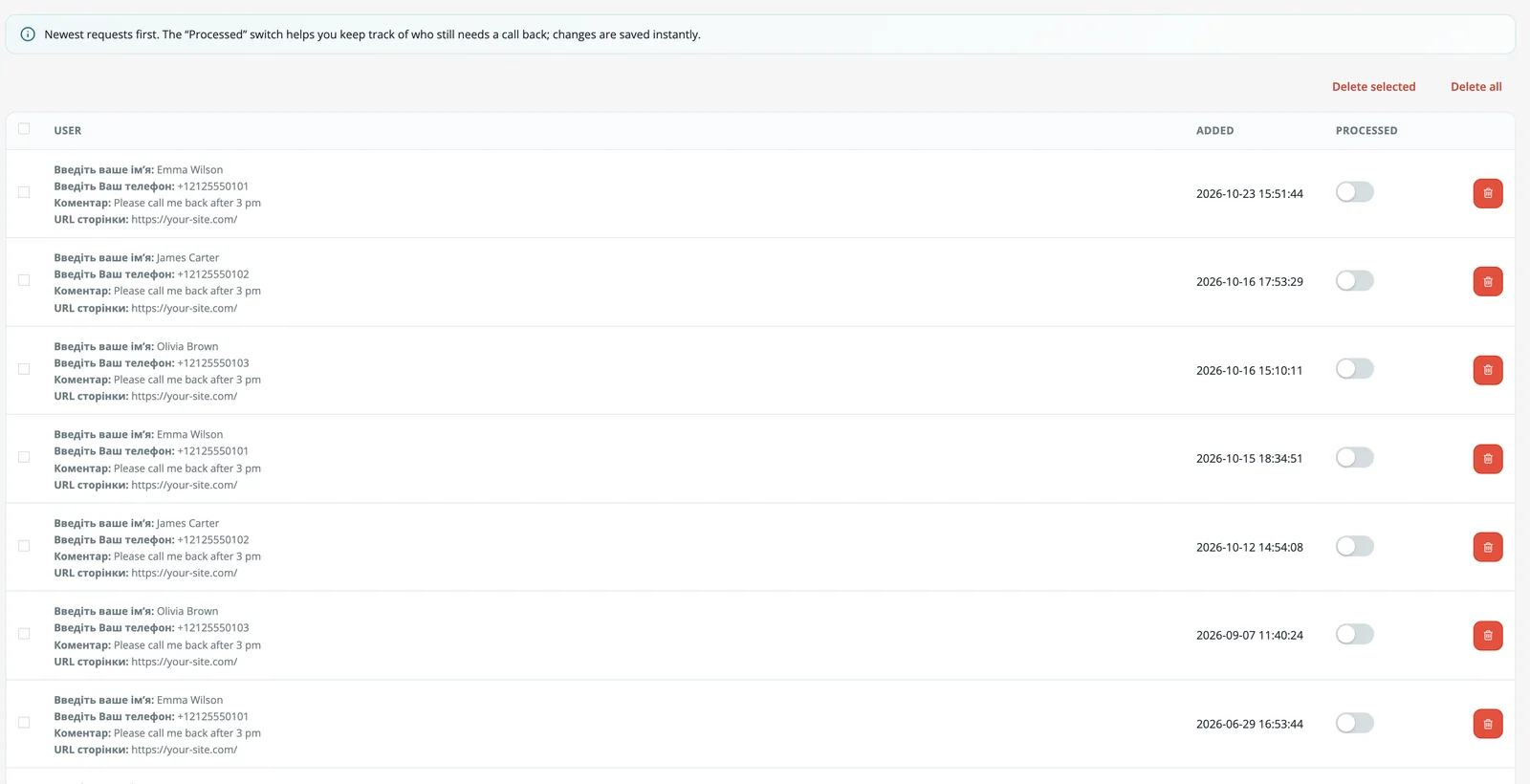Click the USER column header
The height and width of the screenshot is (784, 1530).
pyautogui.click(x=68, y=131)
